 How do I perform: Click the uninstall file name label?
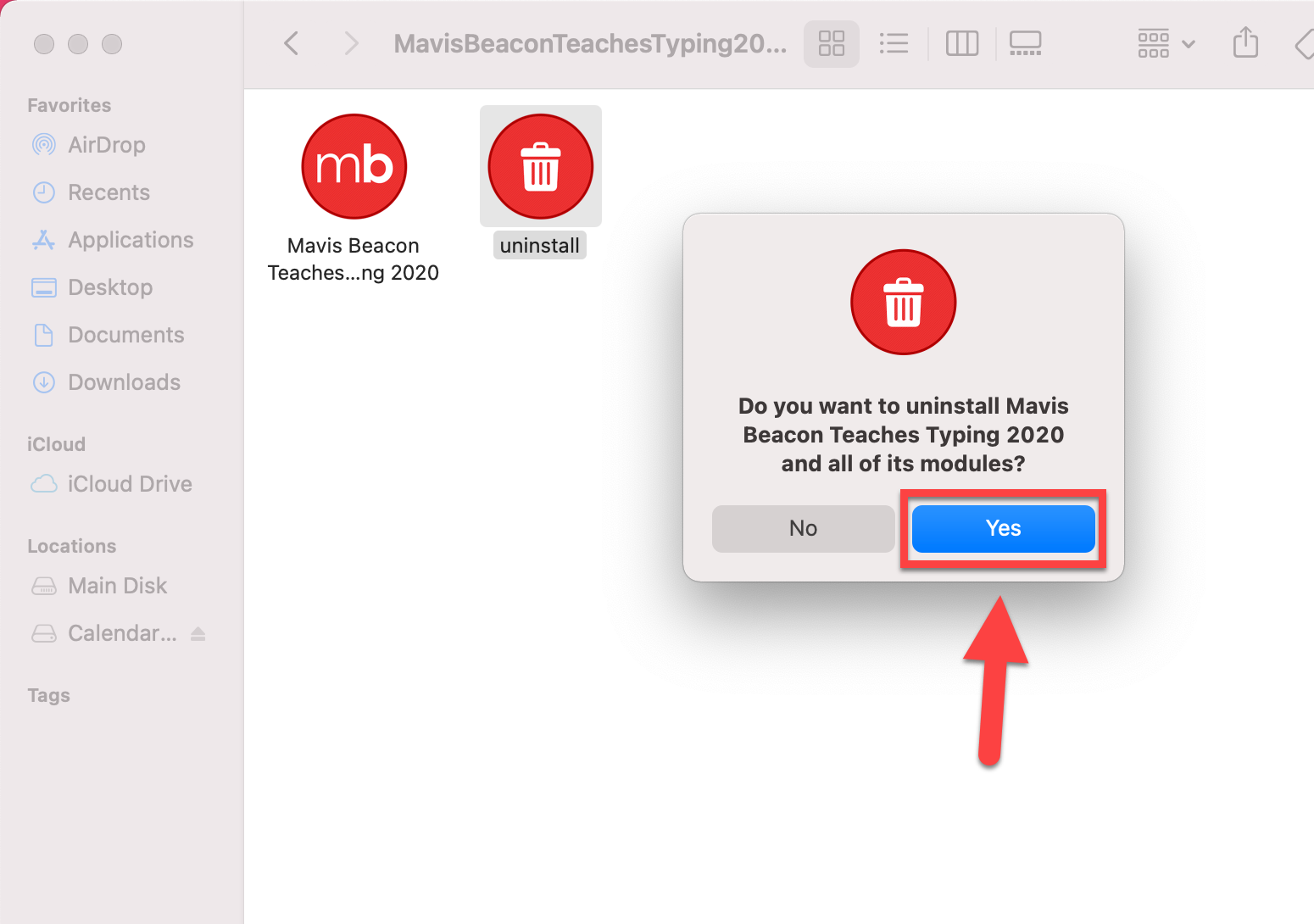[x=540, y=246]
